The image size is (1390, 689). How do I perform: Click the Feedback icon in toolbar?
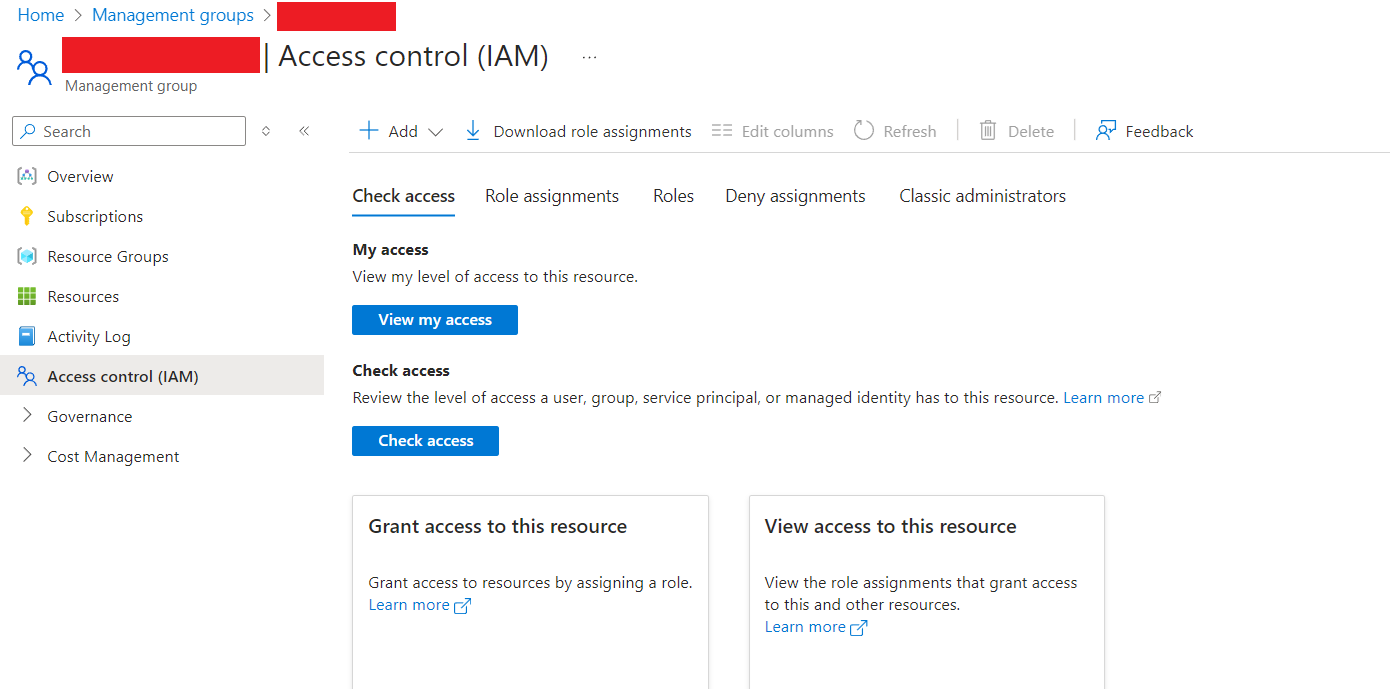pos(1105,131)
